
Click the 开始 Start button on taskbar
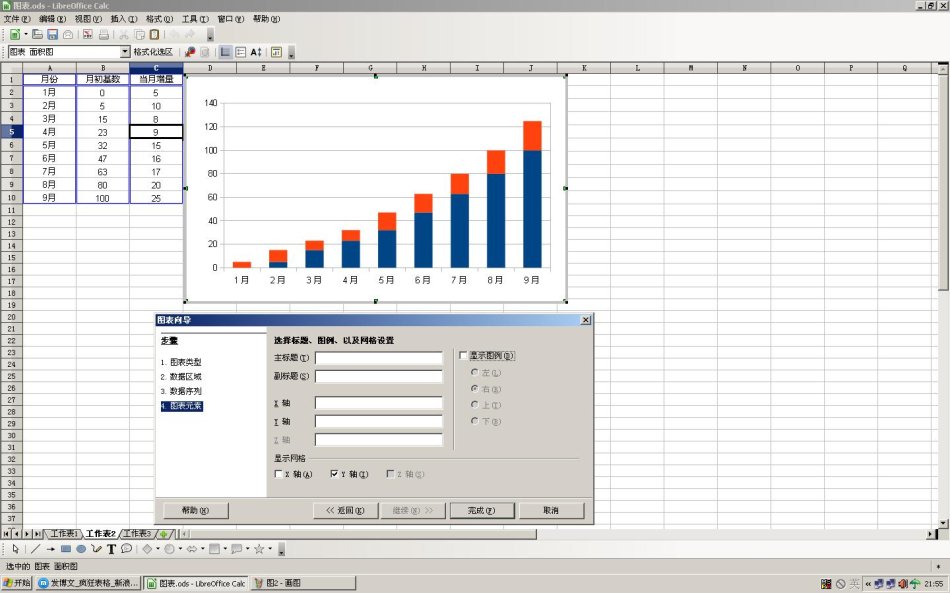pos(17,583)
